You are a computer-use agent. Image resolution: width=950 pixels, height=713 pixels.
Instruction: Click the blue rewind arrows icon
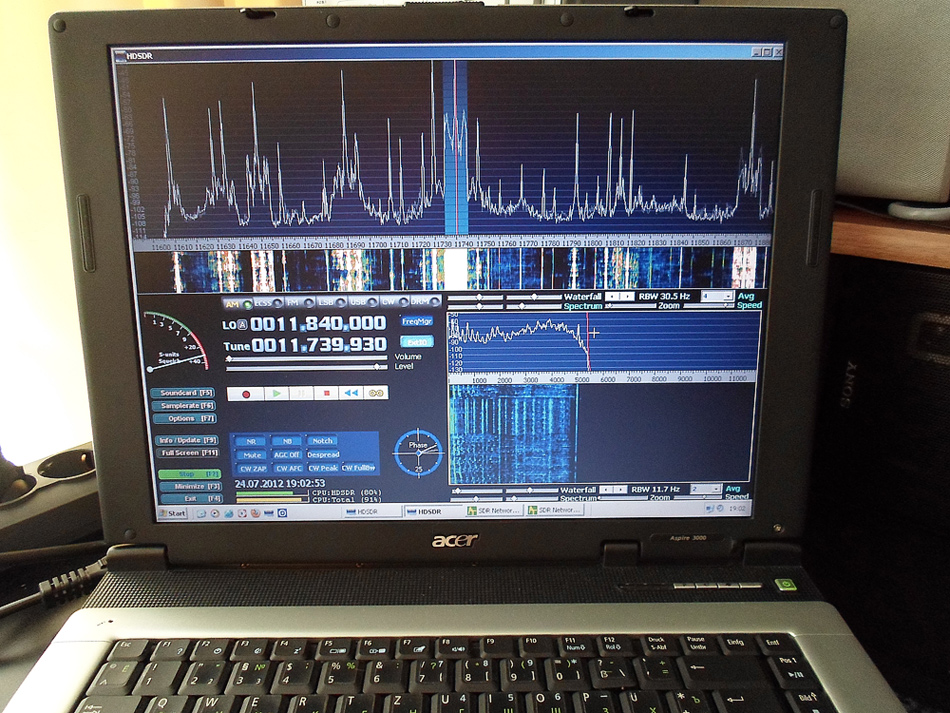351,394
